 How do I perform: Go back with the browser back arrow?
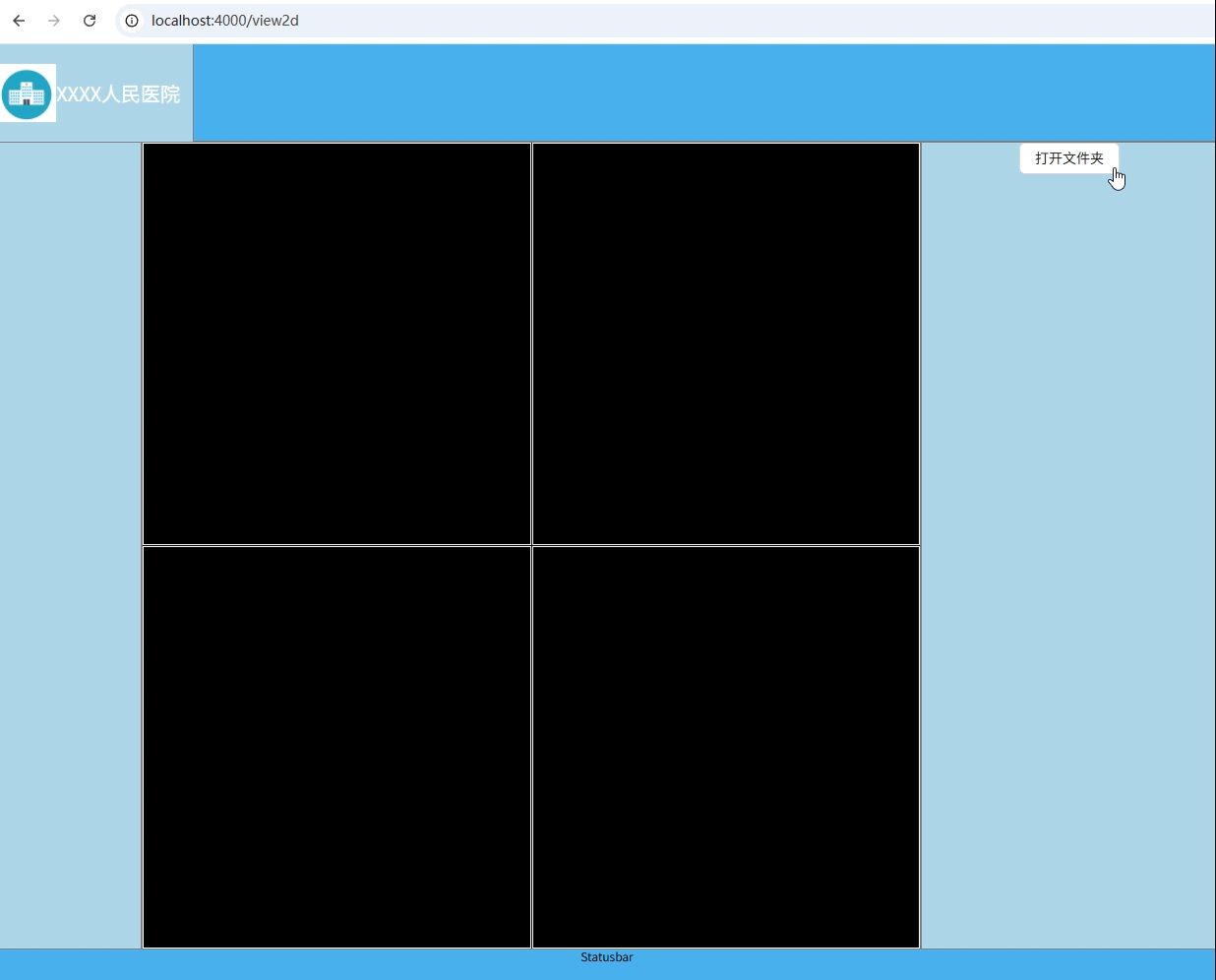click(19, 21)
